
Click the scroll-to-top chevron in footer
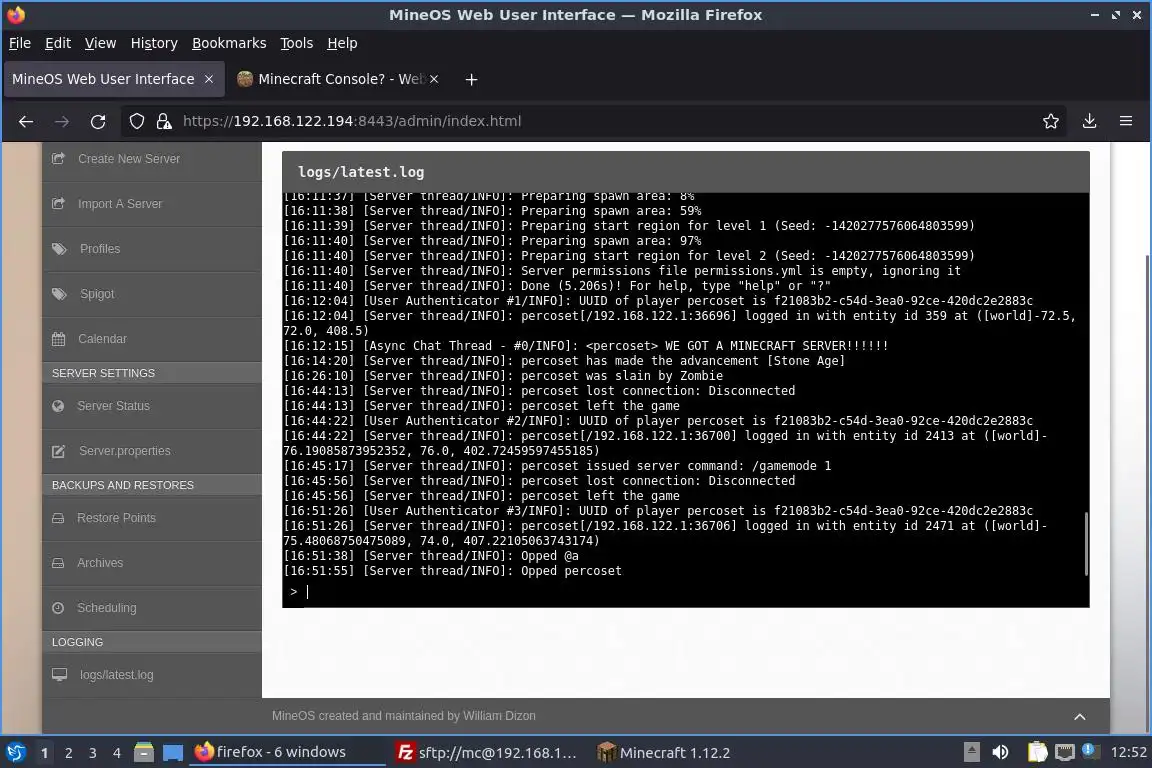tap(1079, 717)
